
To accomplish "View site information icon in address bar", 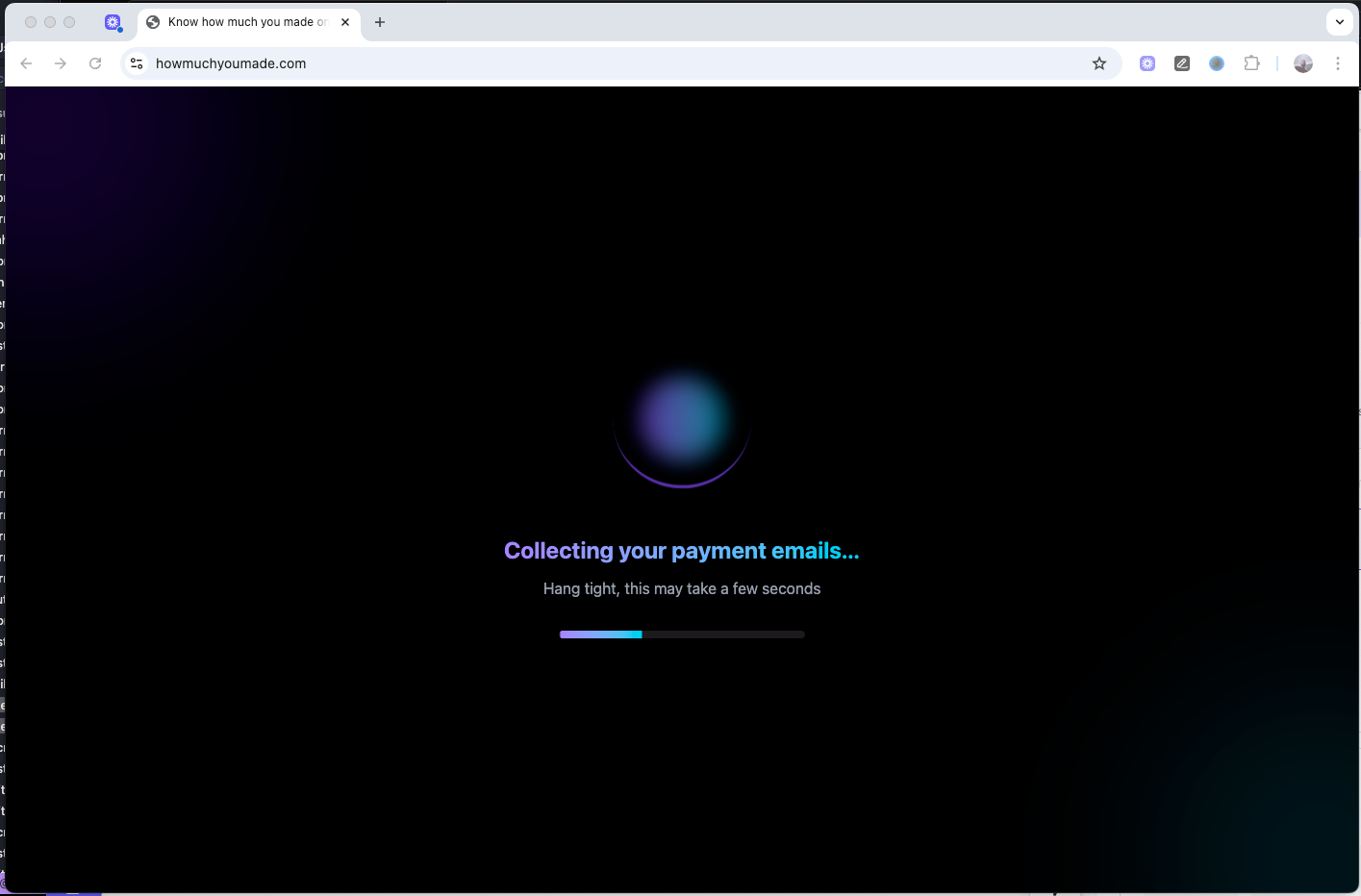I will tap(137, 63).
